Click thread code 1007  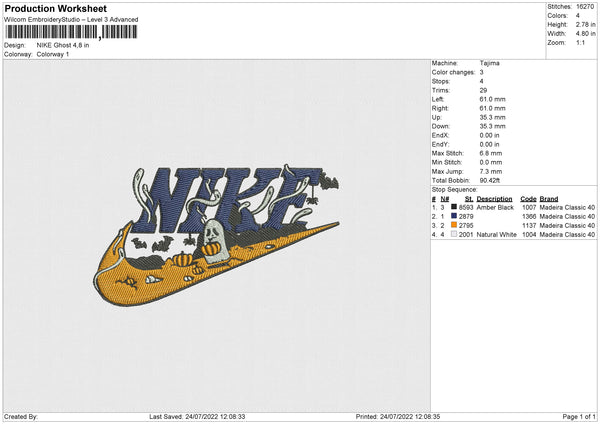(529, 207)
